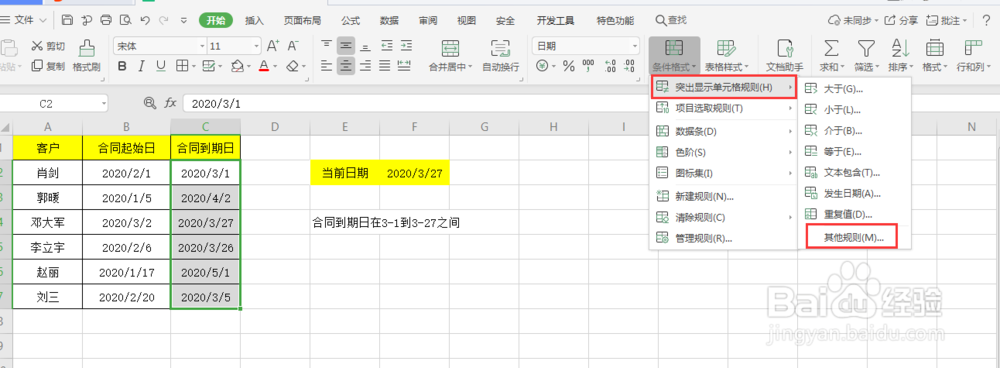Click the 分享 share button
The image size is (1000, 368).
click(x=902, y=20)
